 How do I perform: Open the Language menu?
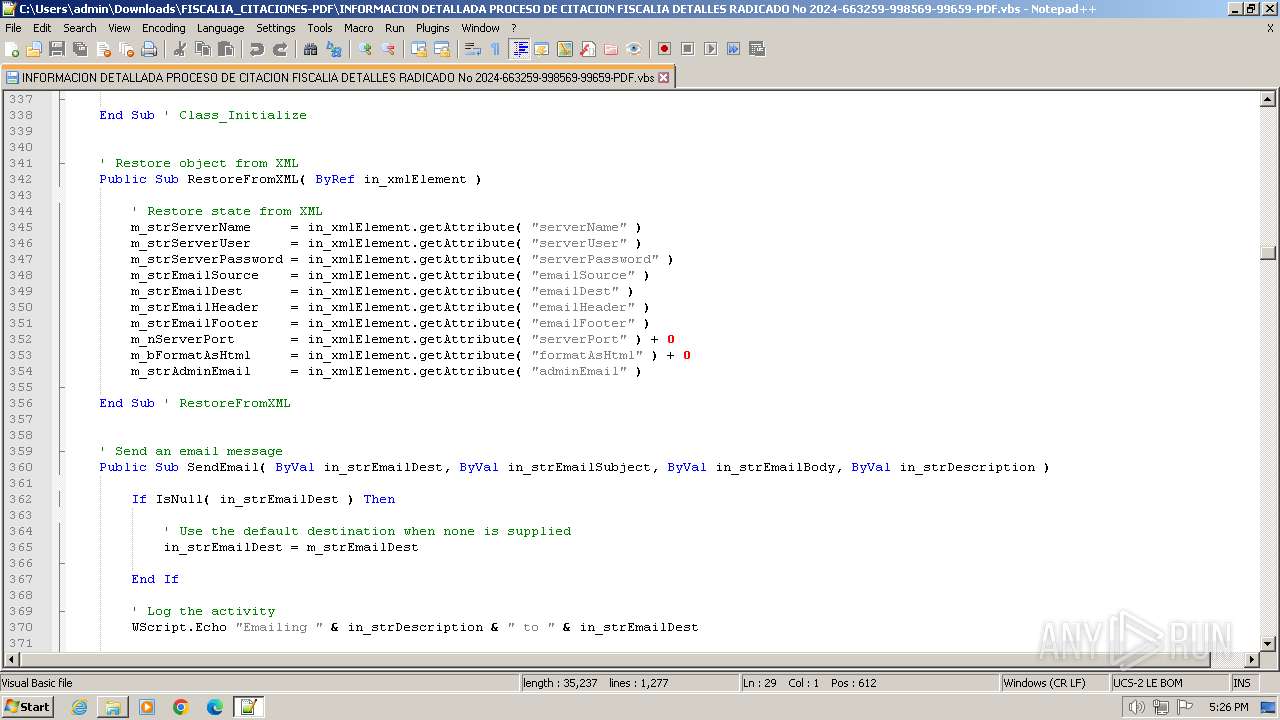220,28
